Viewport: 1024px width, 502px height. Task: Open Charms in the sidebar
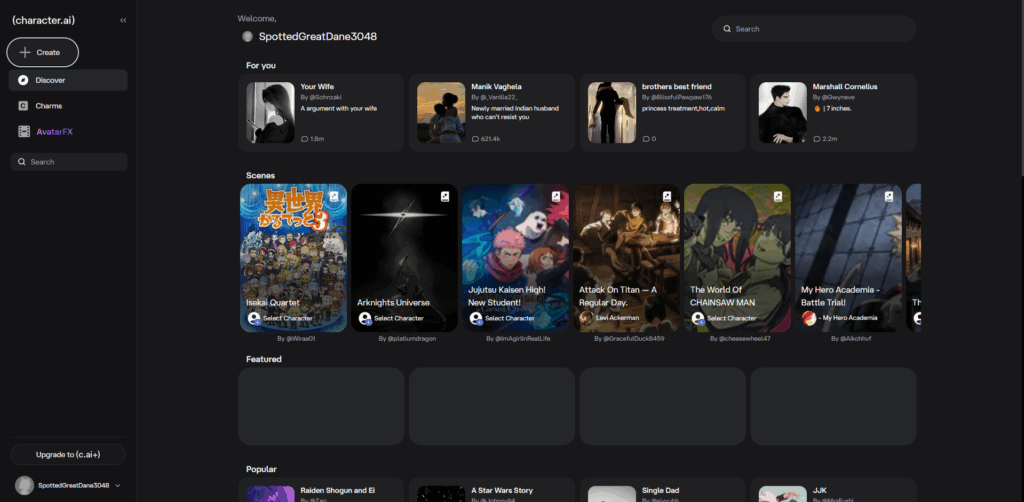pyautogui.click(x=68, y=106)
